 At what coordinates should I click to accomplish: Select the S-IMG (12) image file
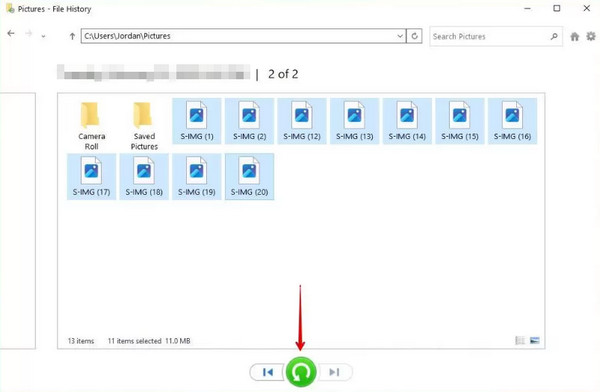tap(302, 121)
